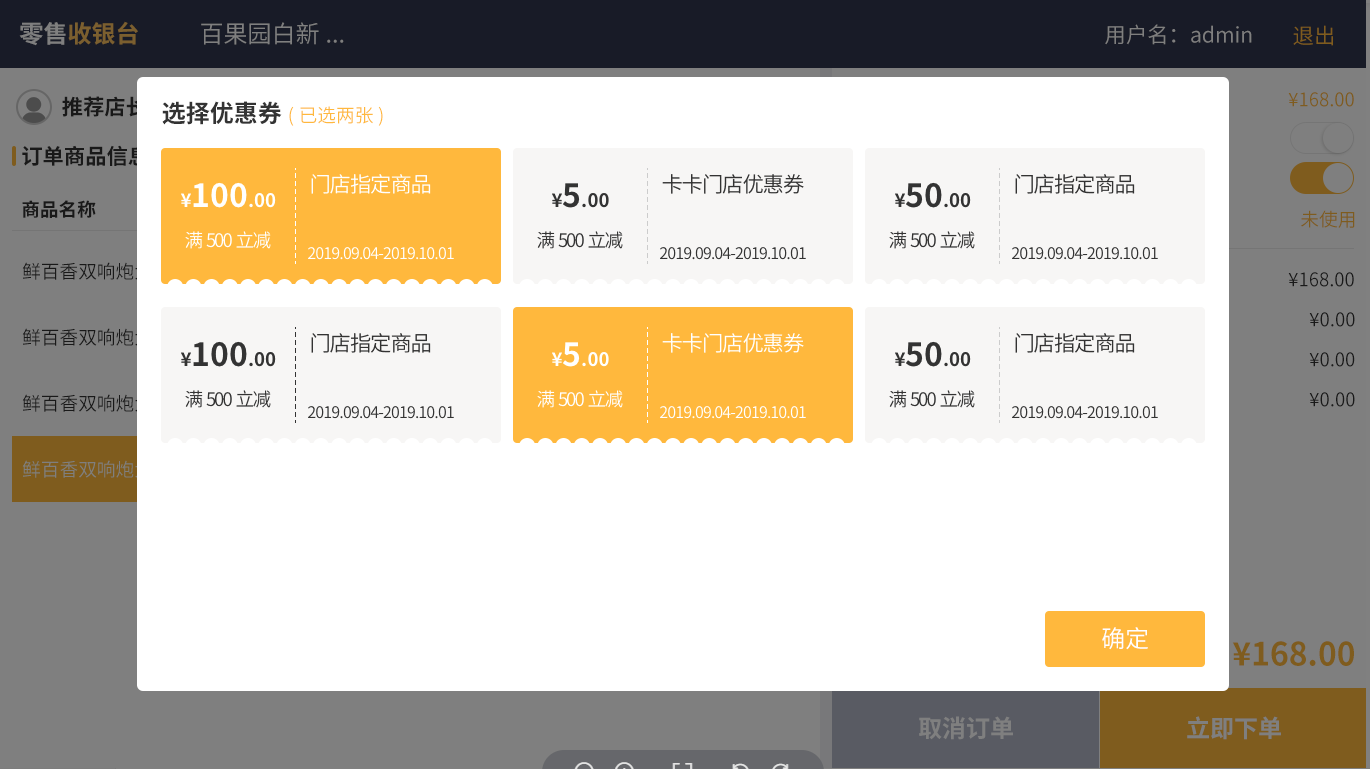
Task: Turn on the gray toggle switch
Action: pyautogui.click(x=1321, y=138)
